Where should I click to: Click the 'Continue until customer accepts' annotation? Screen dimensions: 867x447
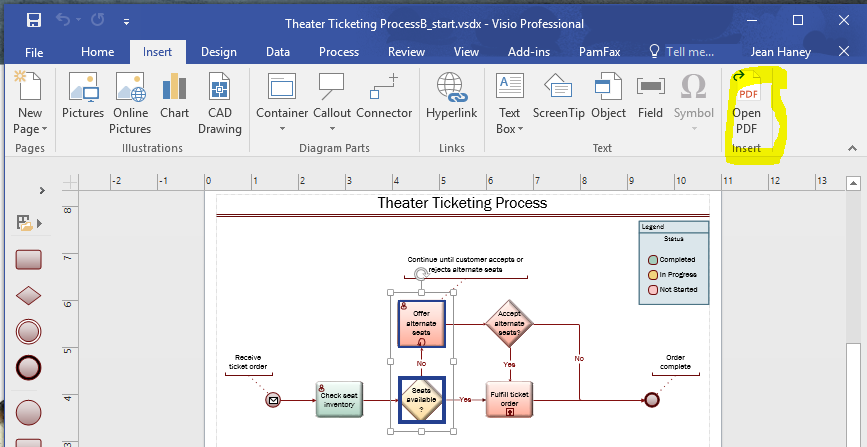coord(465,264)
